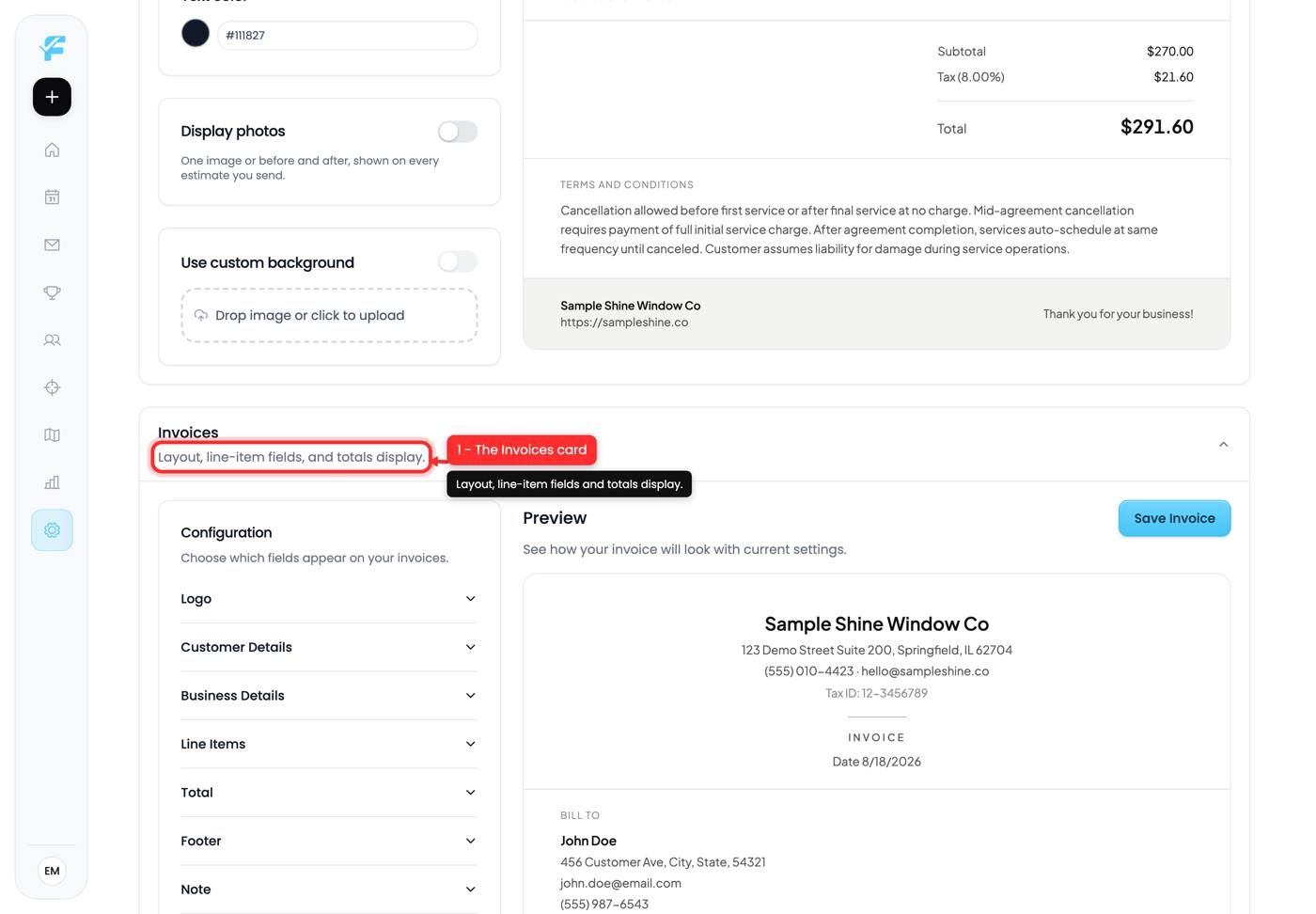Open the bar chart Reports icon
This screenshot has height=914, width=1316.
point(52,482)
